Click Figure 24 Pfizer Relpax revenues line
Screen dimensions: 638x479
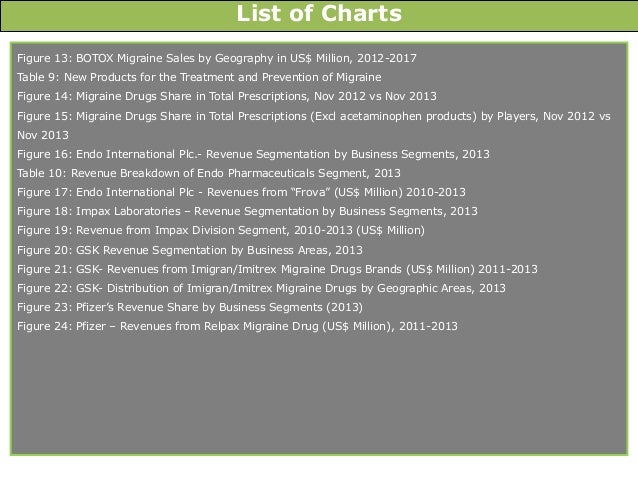tap(237, 326)
